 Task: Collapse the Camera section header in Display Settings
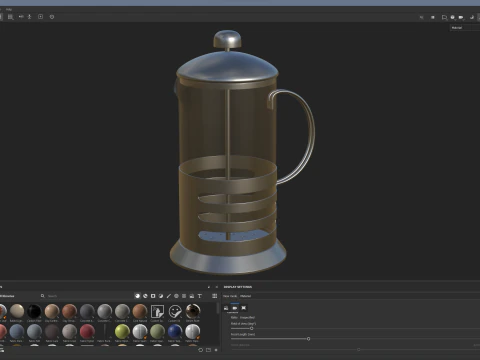pos(233,313)
